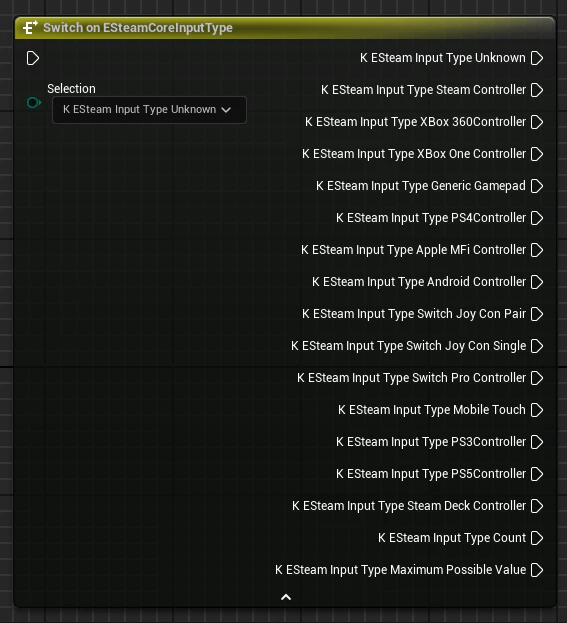The width and height of the screenshot is (567, 623).
Task: Click the Switch Joy Con Pair output pin
Action: coord(537,314)
